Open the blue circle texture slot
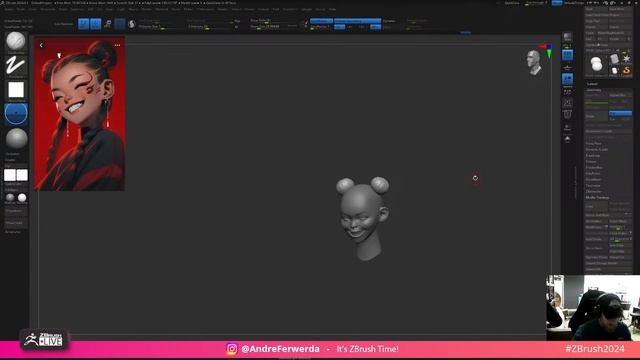The width and height of the screenshot is (640, 360). (x=16, y=113)
